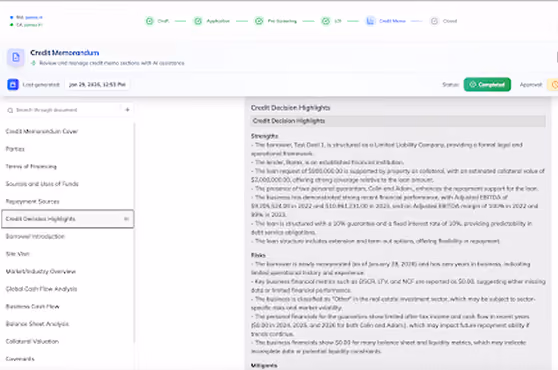Click the Closed step icon
This screenshot has height=370, width=558.
point(434,21)
